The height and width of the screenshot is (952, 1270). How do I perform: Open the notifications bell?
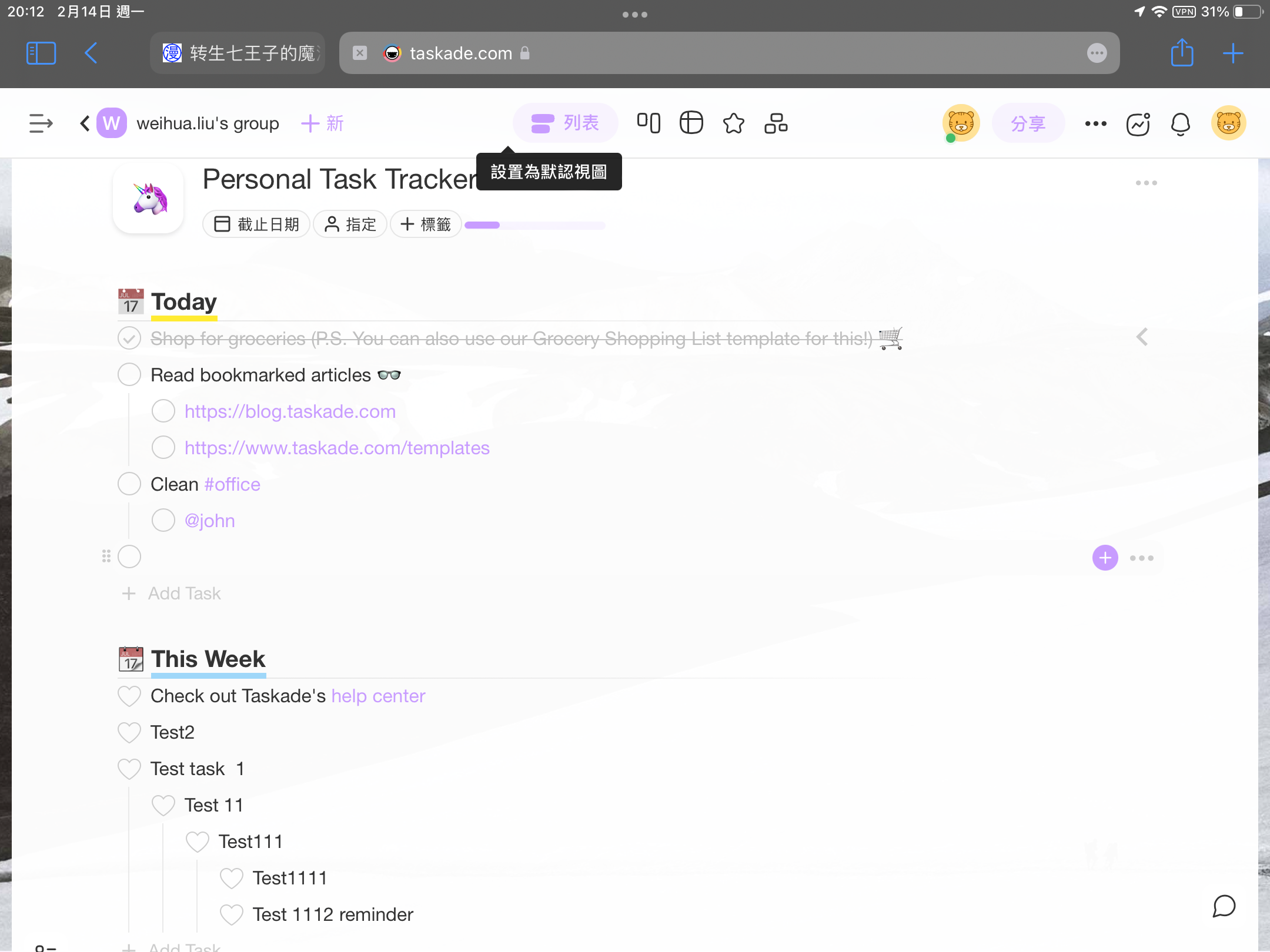coord(1181,124)
